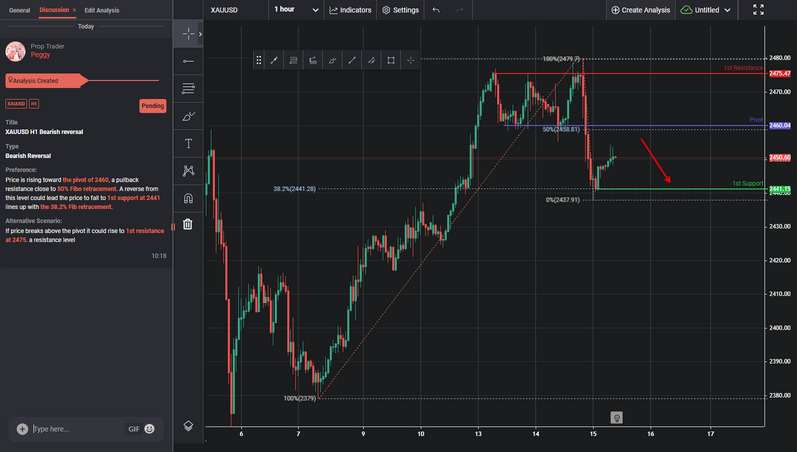The image size is (798, 452).
Task: Click the '10:18' message timestamp
Action: point(159,256)
